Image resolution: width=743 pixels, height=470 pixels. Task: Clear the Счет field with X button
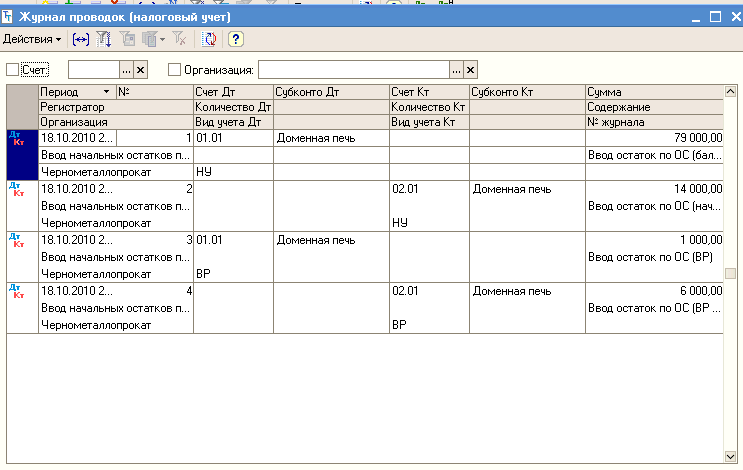pos(141,70)
